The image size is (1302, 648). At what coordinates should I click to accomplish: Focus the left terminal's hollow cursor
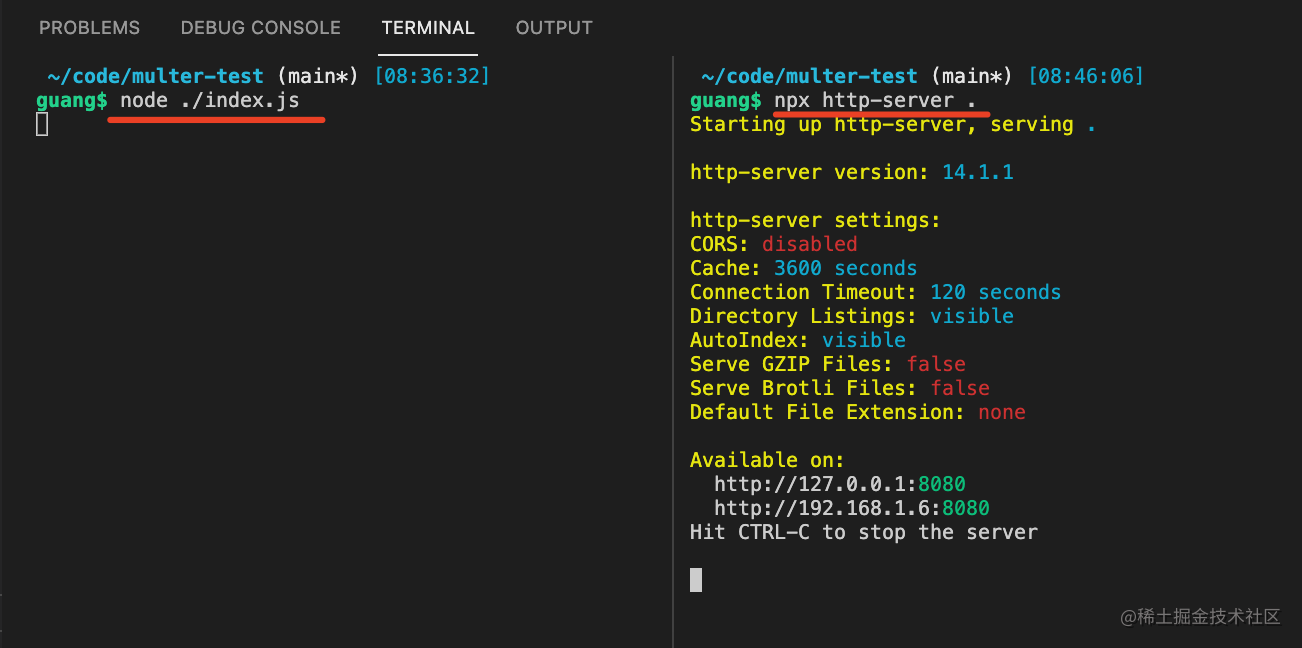[42, 124]
